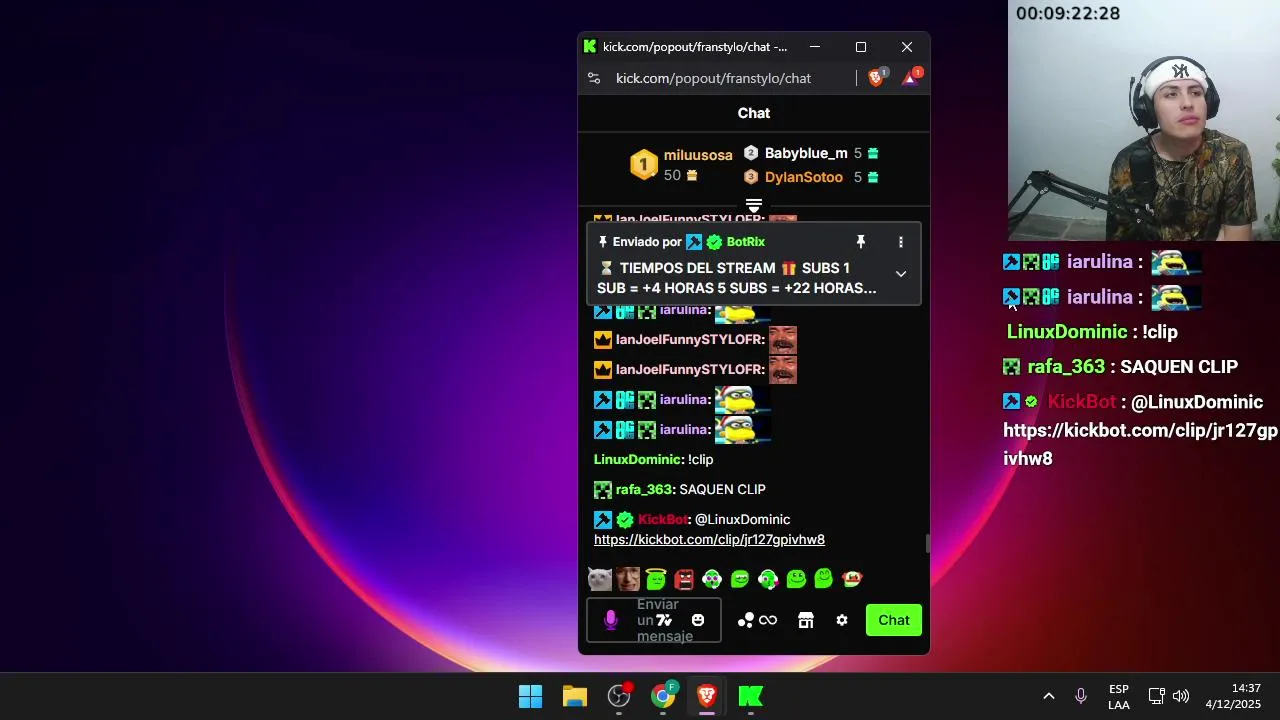Show hidden system tray icons
The height and width of the screenshot is (720, 1280).
[1048, 696]
